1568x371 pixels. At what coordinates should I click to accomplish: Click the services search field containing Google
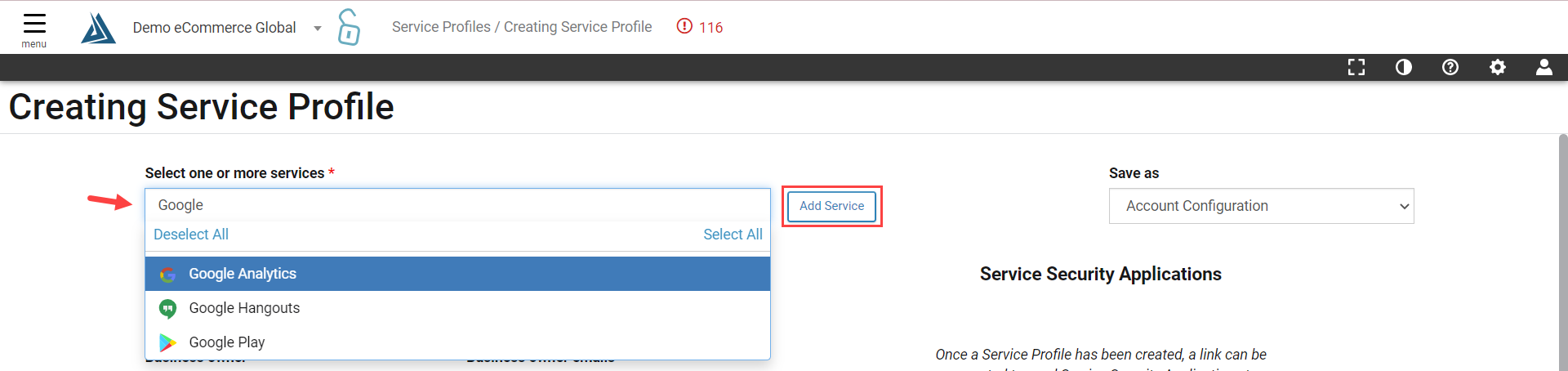[457, 205]
